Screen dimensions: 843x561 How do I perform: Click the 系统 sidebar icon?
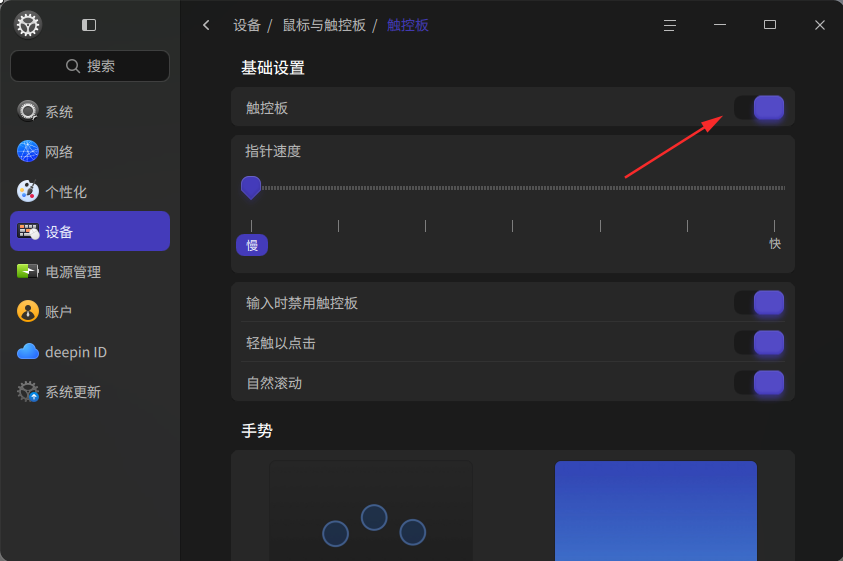coord(28,111)
